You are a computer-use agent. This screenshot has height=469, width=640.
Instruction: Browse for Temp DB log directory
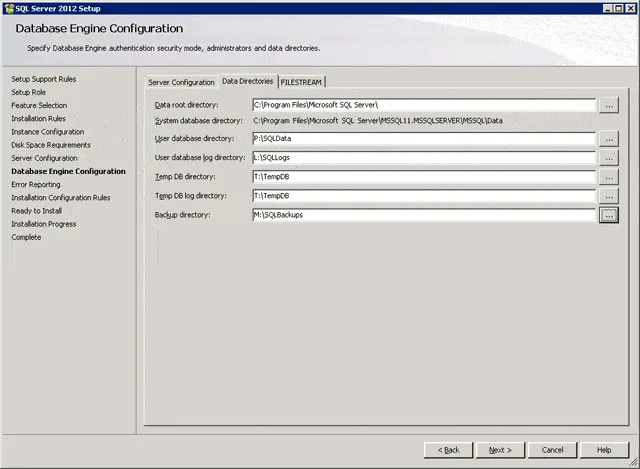[x=608, y=196]
